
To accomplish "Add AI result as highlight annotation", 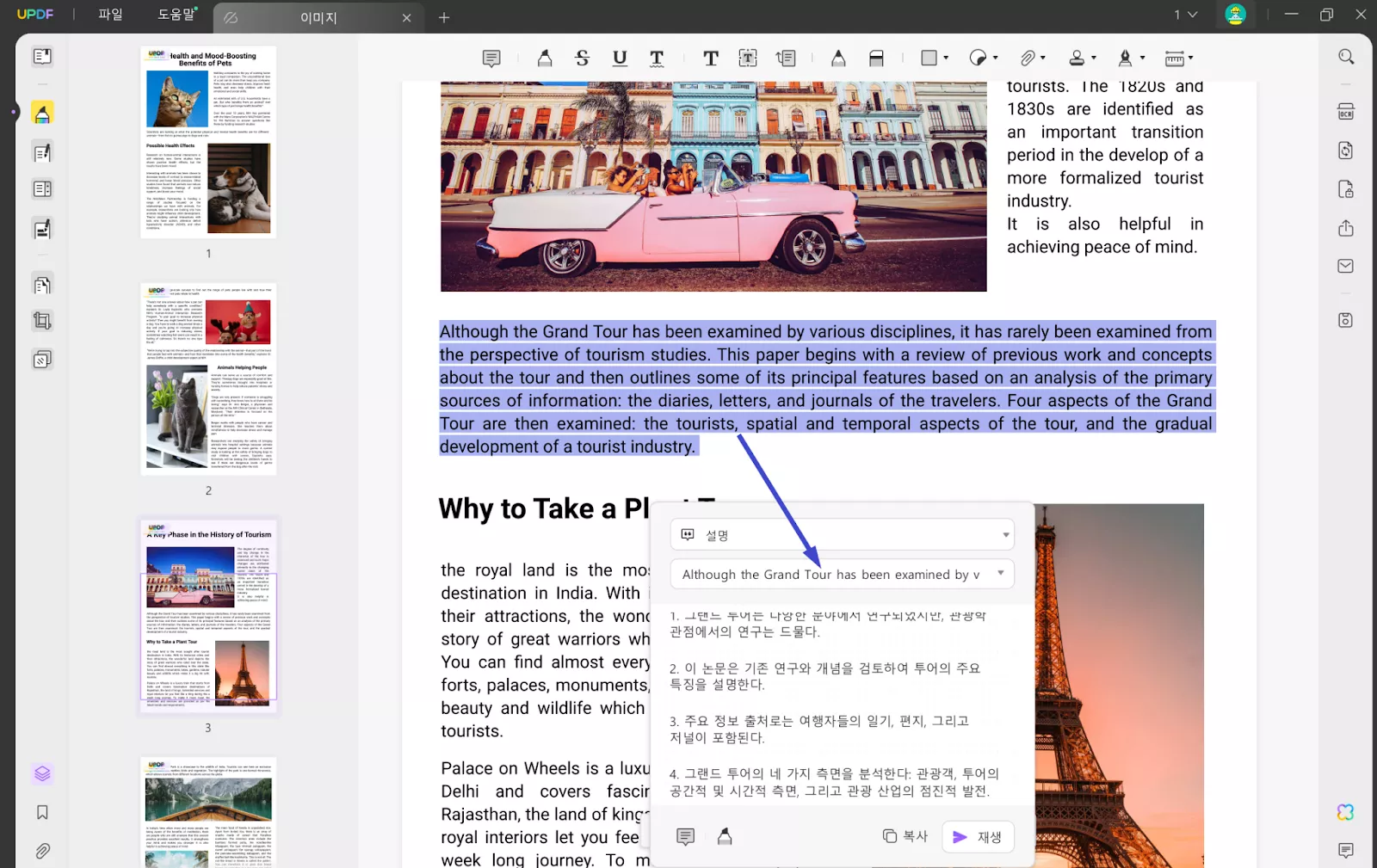I will tap(725, 836).
